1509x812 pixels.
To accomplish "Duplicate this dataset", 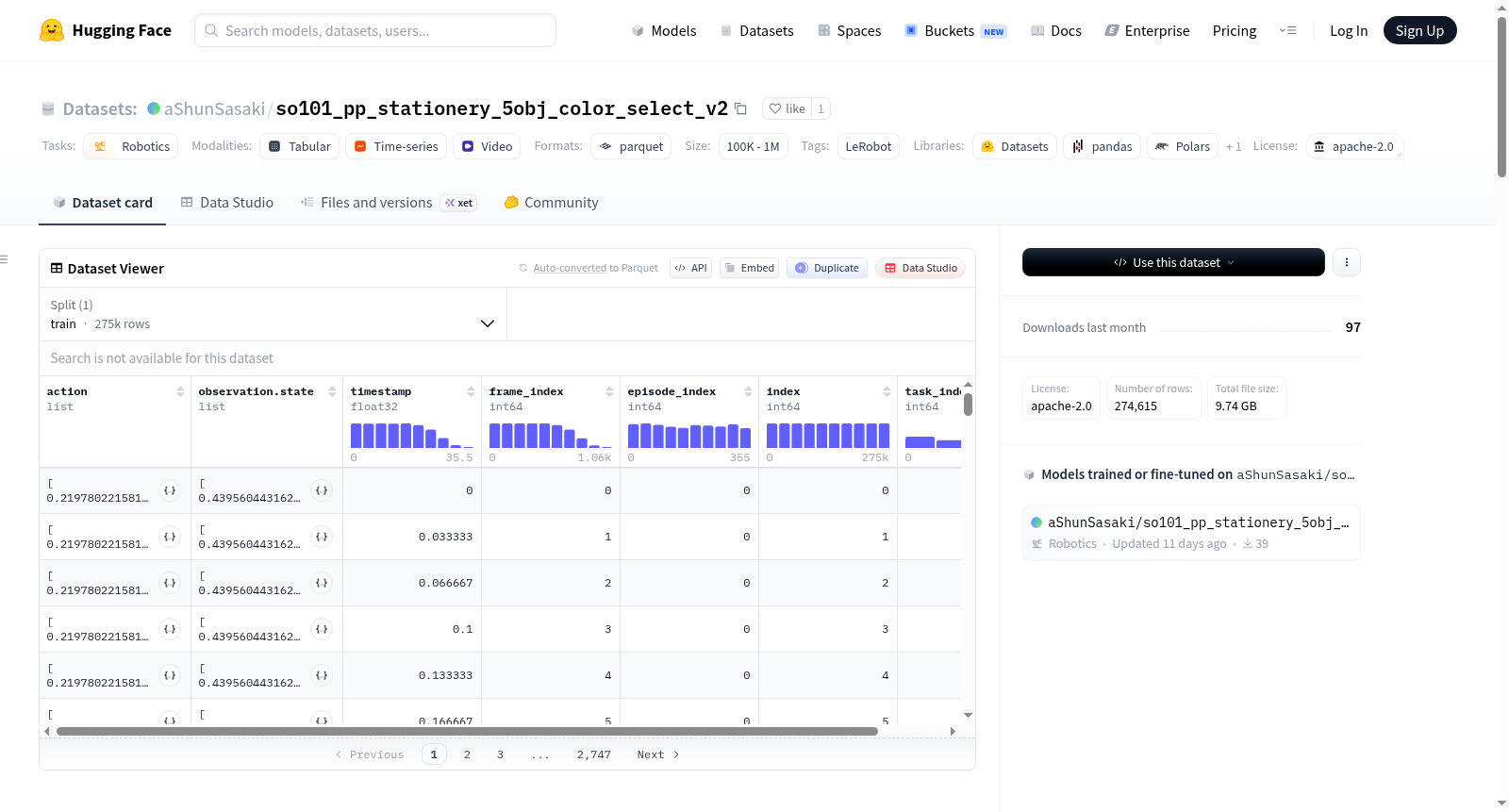I will pos(827,268).
